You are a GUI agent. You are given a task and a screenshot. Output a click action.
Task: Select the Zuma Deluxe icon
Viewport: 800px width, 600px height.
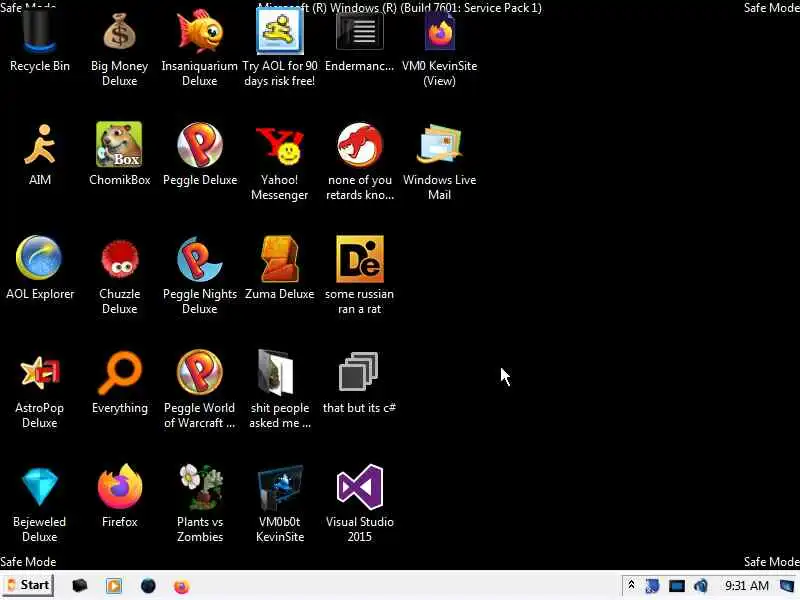tap(280, 259)
